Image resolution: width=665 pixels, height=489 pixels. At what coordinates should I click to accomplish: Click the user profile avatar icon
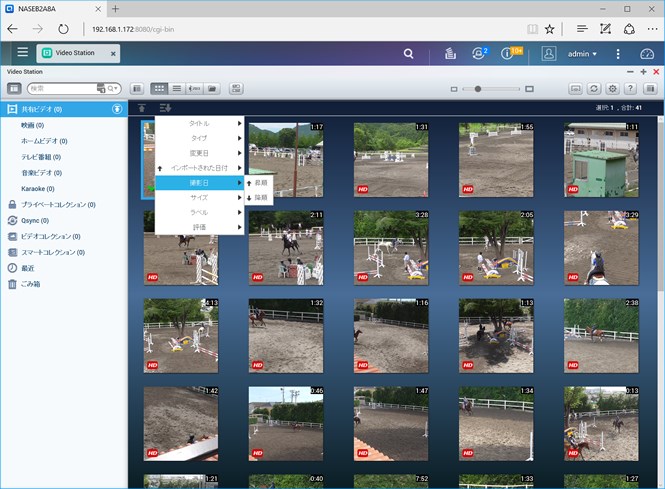coord(549,53)
